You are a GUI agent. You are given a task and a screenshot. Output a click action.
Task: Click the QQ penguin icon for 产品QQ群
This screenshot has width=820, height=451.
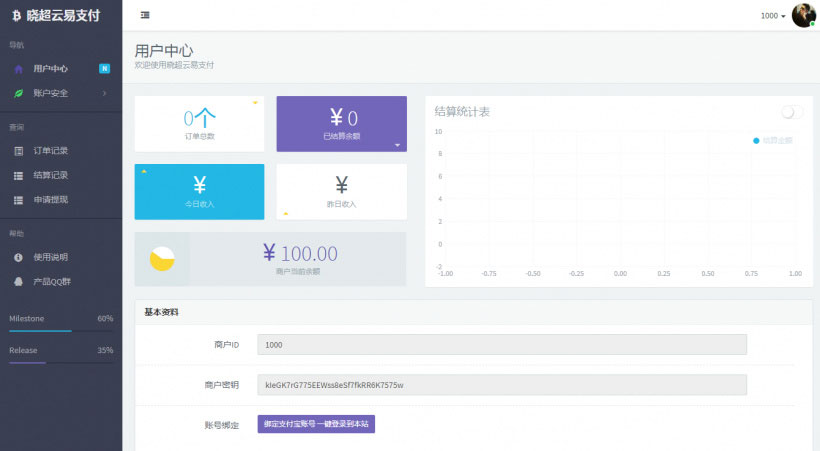18,281
